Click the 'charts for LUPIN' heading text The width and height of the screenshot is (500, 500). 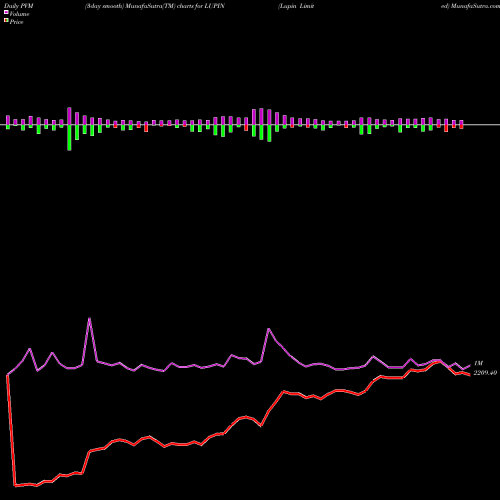201,6
